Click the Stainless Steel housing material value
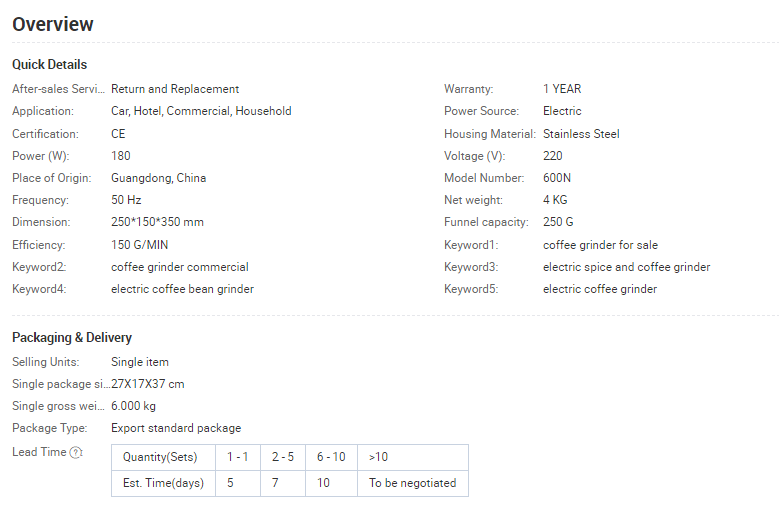Image resolution: width=779 pixels, height=514 pixels. click(581, 134)
